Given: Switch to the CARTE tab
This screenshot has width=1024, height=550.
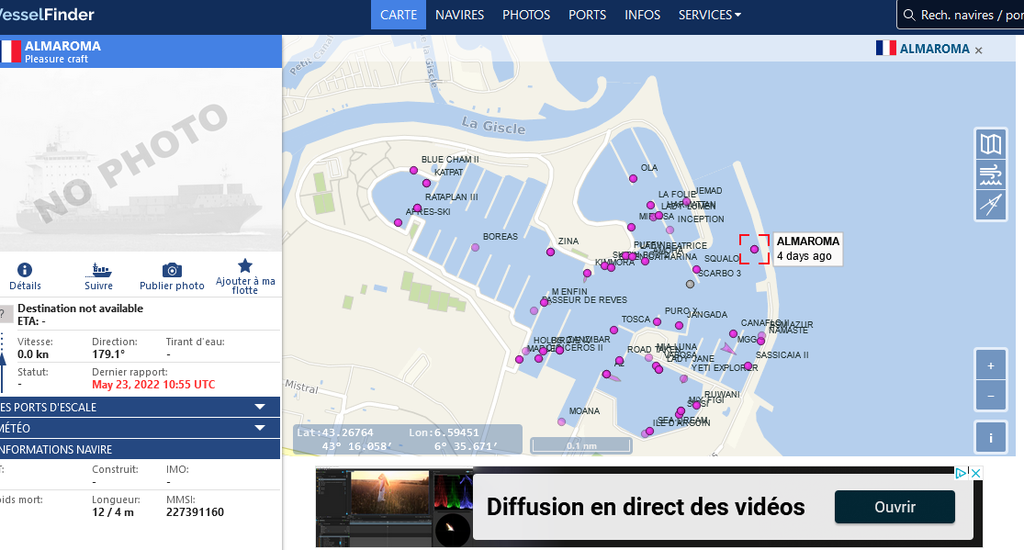Looking at the screenshot, I should point(398,14).
